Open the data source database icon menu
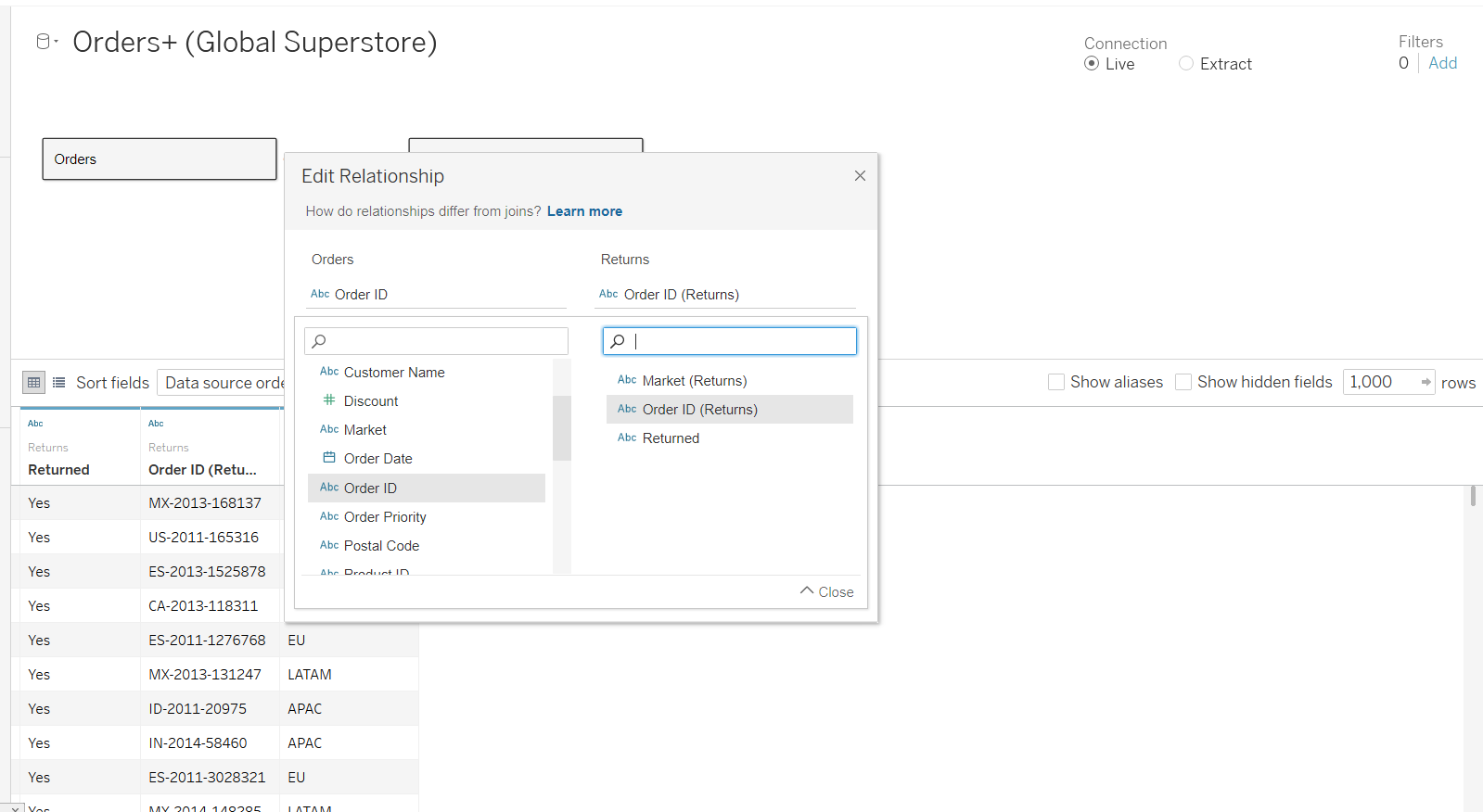The width and height of the screenshot is (1483, 812). point(46,42)
